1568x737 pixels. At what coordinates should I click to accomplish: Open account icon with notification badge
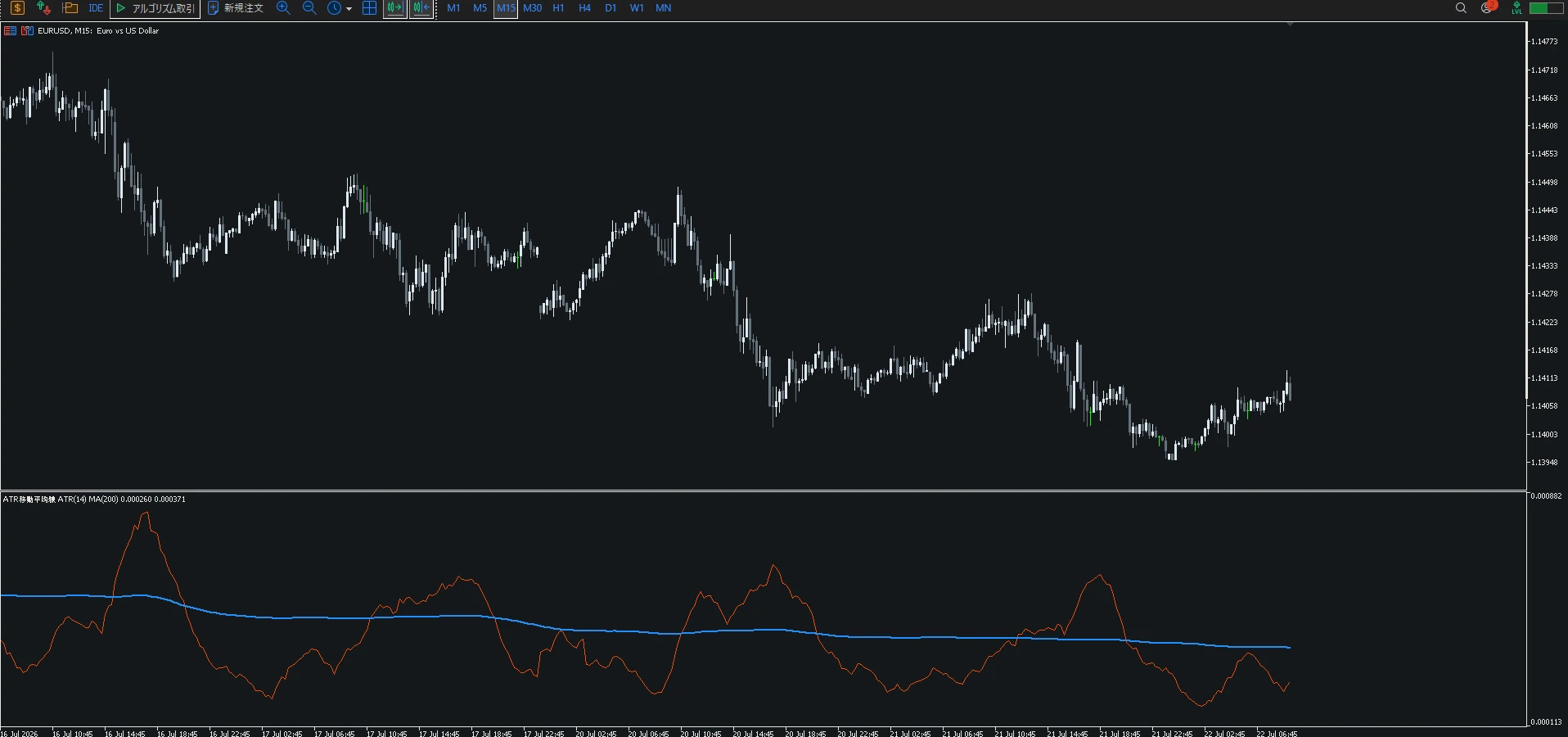tap(1488, 7)
